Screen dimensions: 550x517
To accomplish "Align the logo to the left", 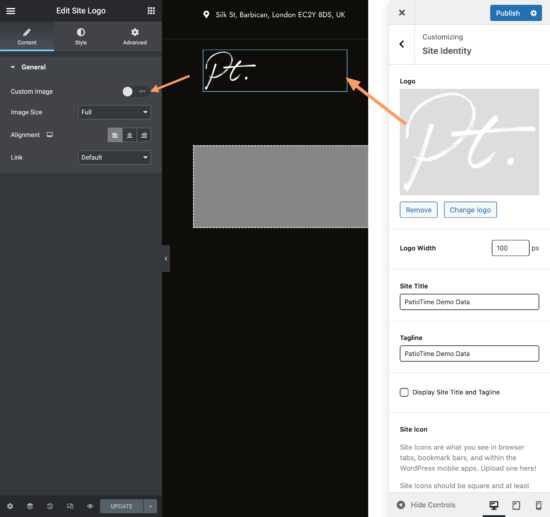I will tap(115, 135).
